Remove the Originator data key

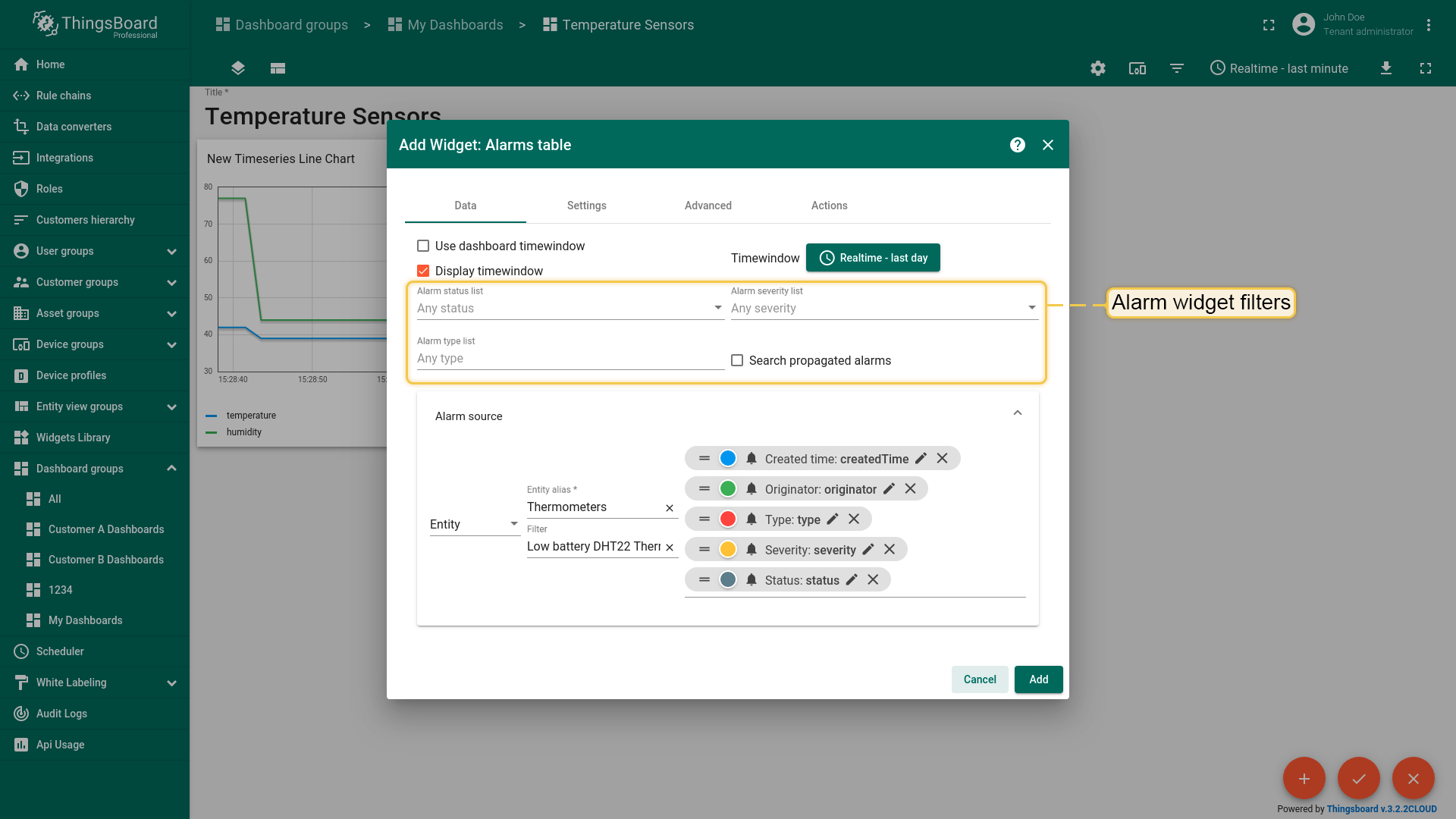[910, 488]
